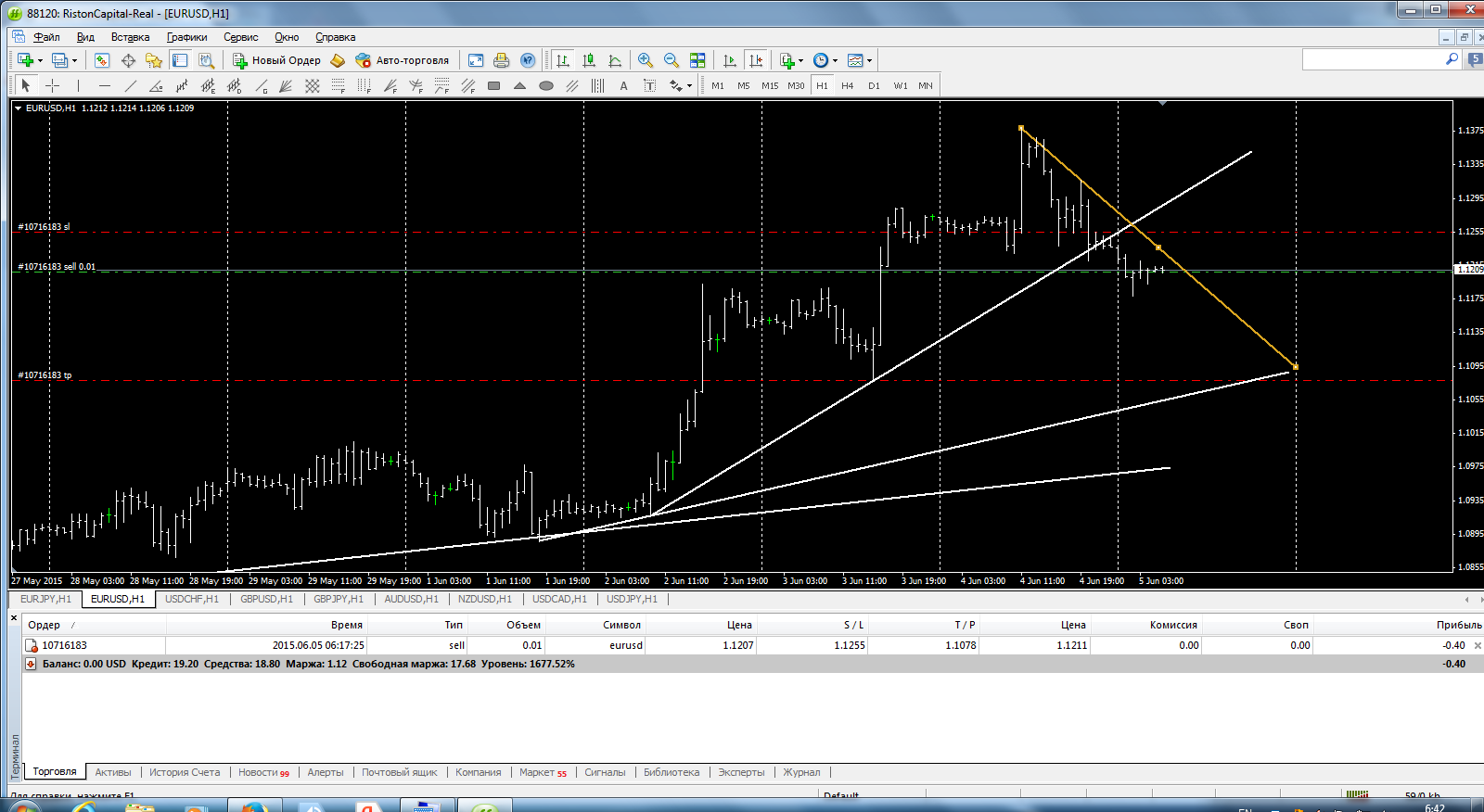Toggle the Terminal window icon
The height and width of the screenshot is (812, 1484).
pos(180,60)
